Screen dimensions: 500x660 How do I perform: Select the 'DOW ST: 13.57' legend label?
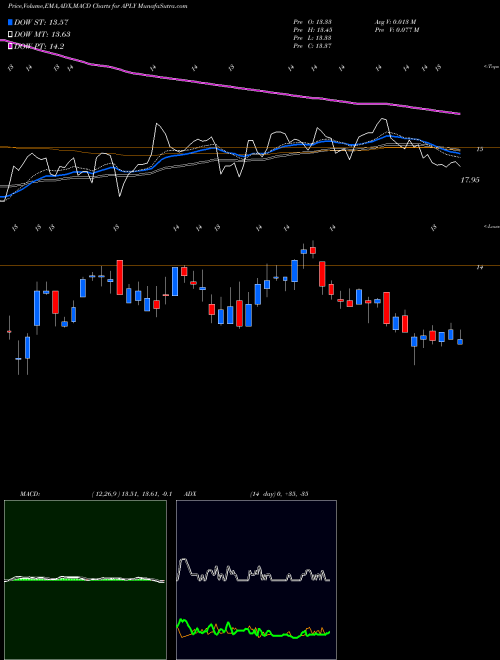pos(41,22)
